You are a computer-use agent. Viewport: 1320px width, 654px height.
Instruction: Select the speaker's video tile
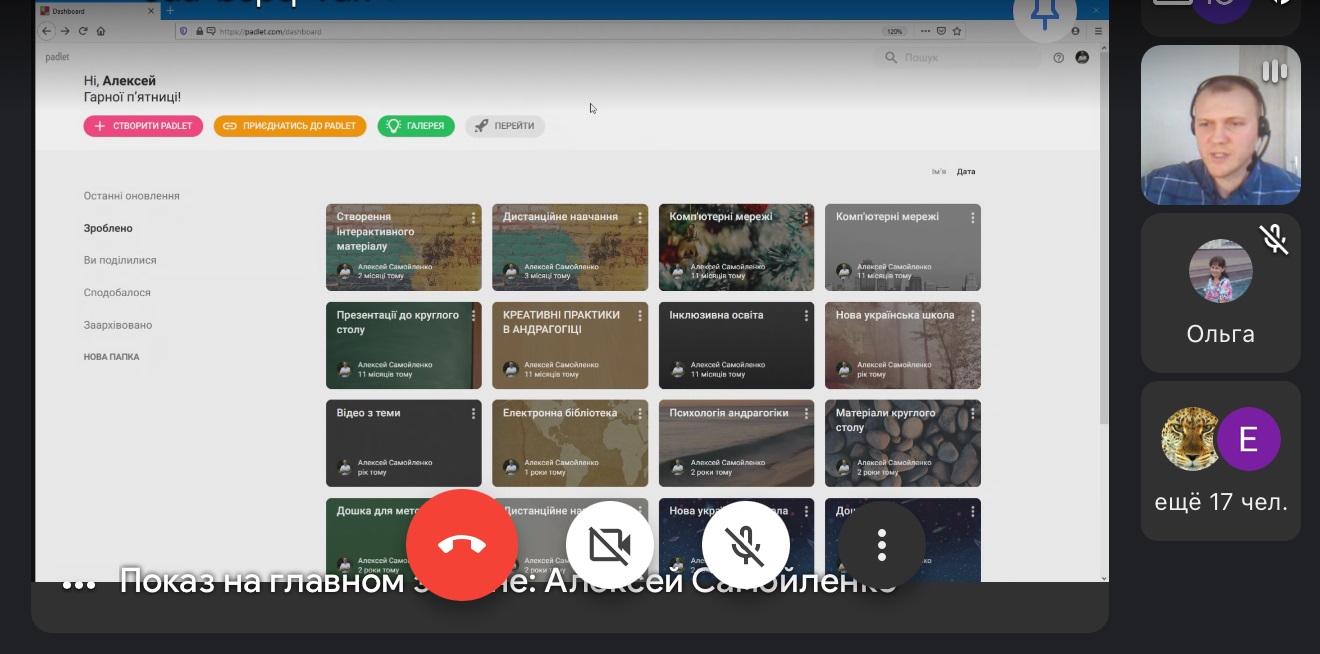[x=1221, y=125]
